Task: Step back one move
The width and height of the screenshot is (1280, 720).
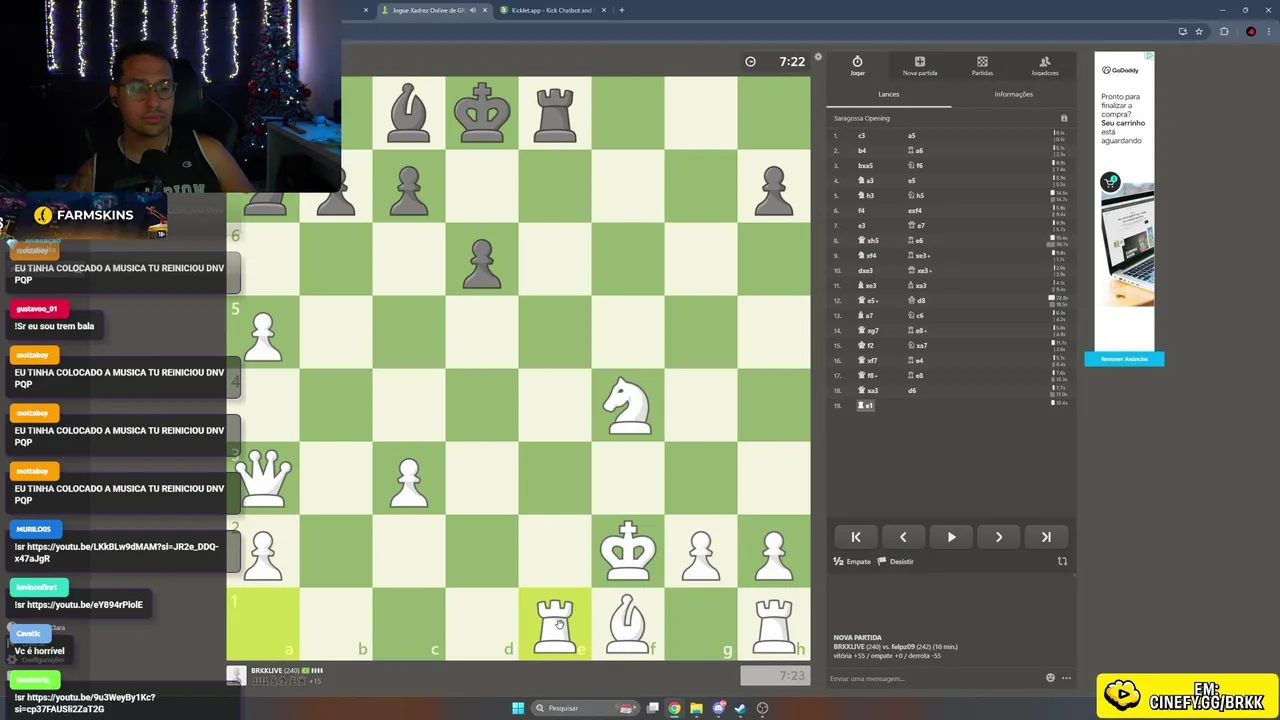Action: (903, 537)
